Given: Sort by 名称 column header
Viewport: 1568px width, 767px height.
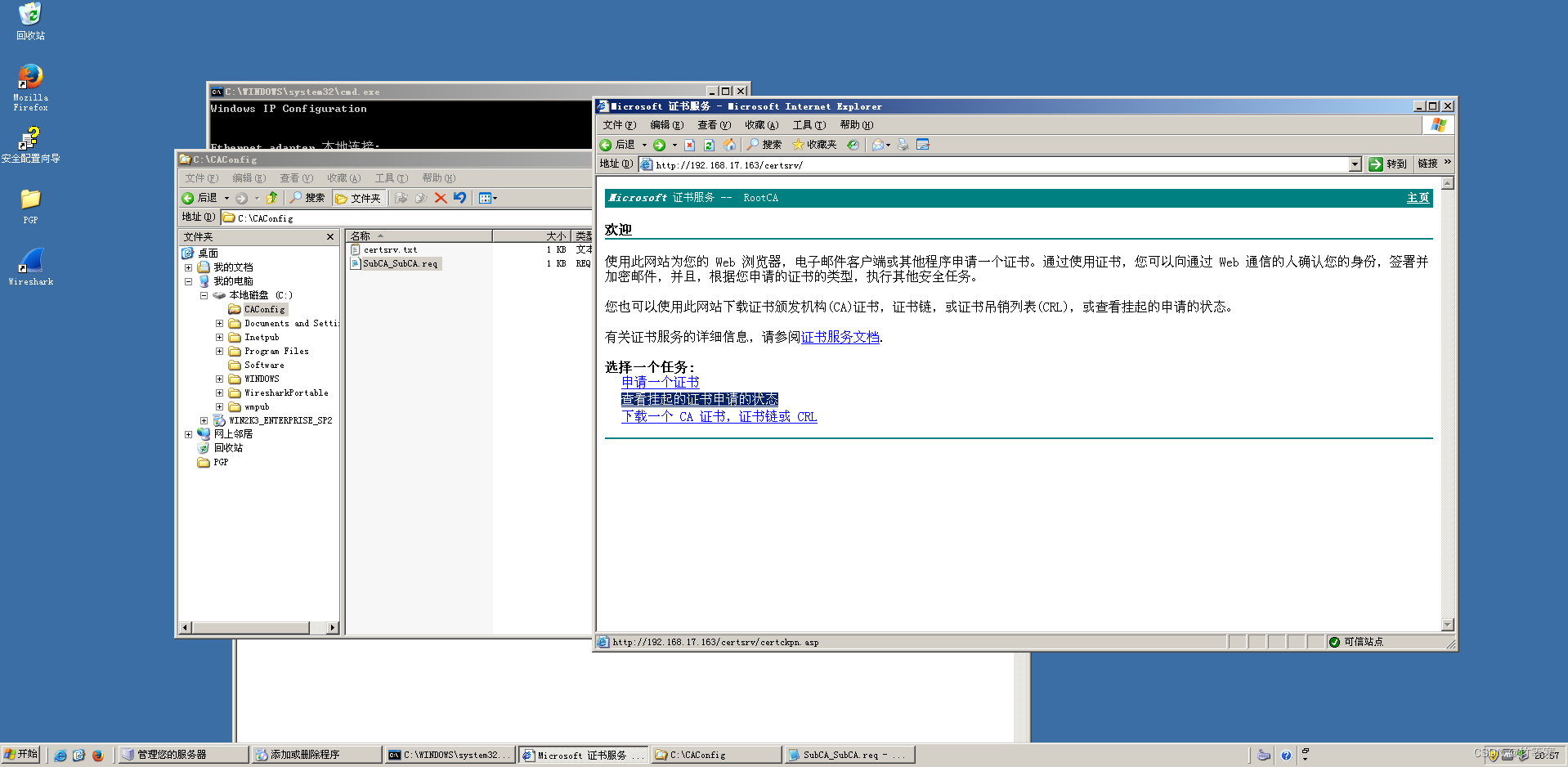Looking at the screenshot, I should [419, 235].
